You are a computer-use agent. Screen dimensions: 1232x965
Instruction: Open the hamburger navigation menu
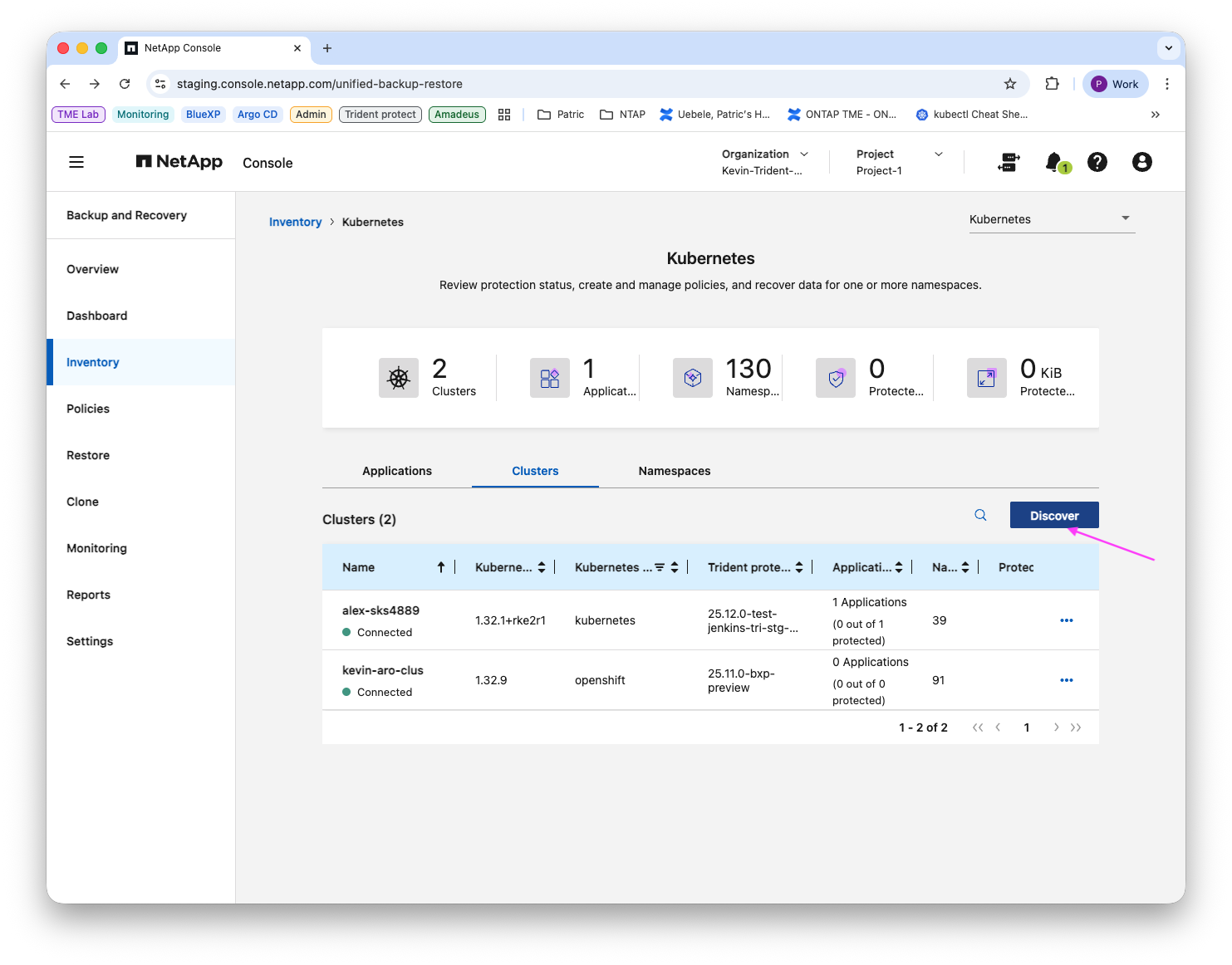[x=76, y=162]
